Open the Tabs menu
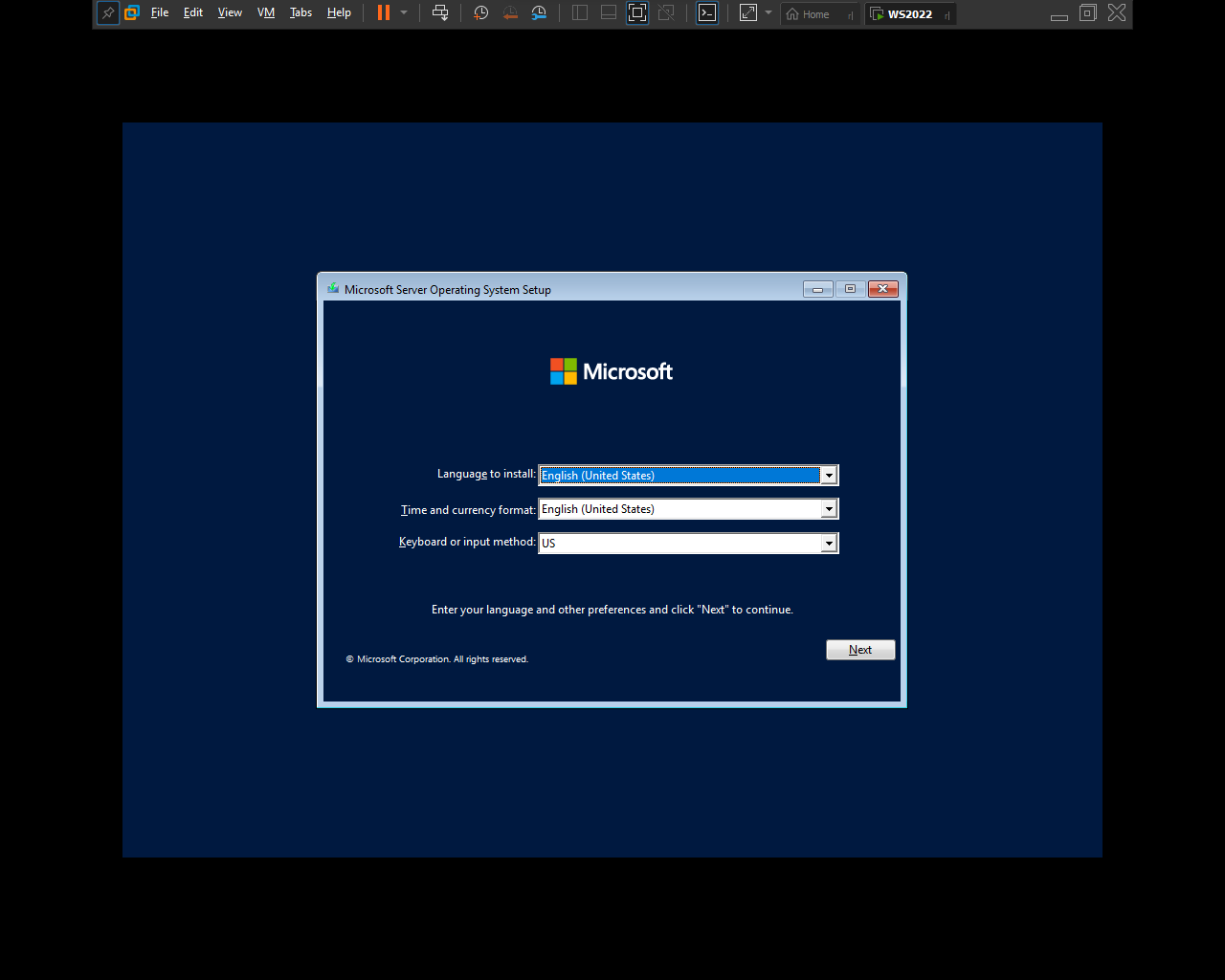 [x=301, y=13]
